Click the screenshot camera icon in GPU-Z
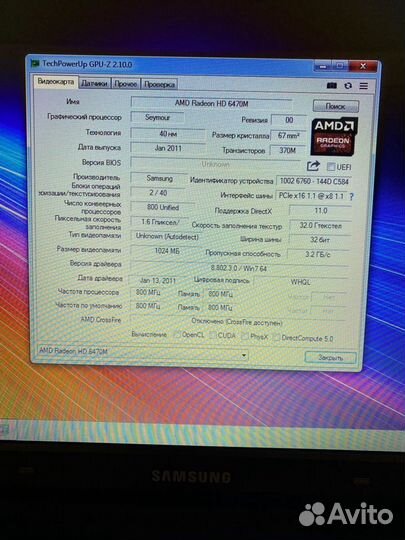The width and height of the screenshot is (405, 540). click(x=331, y=85)
